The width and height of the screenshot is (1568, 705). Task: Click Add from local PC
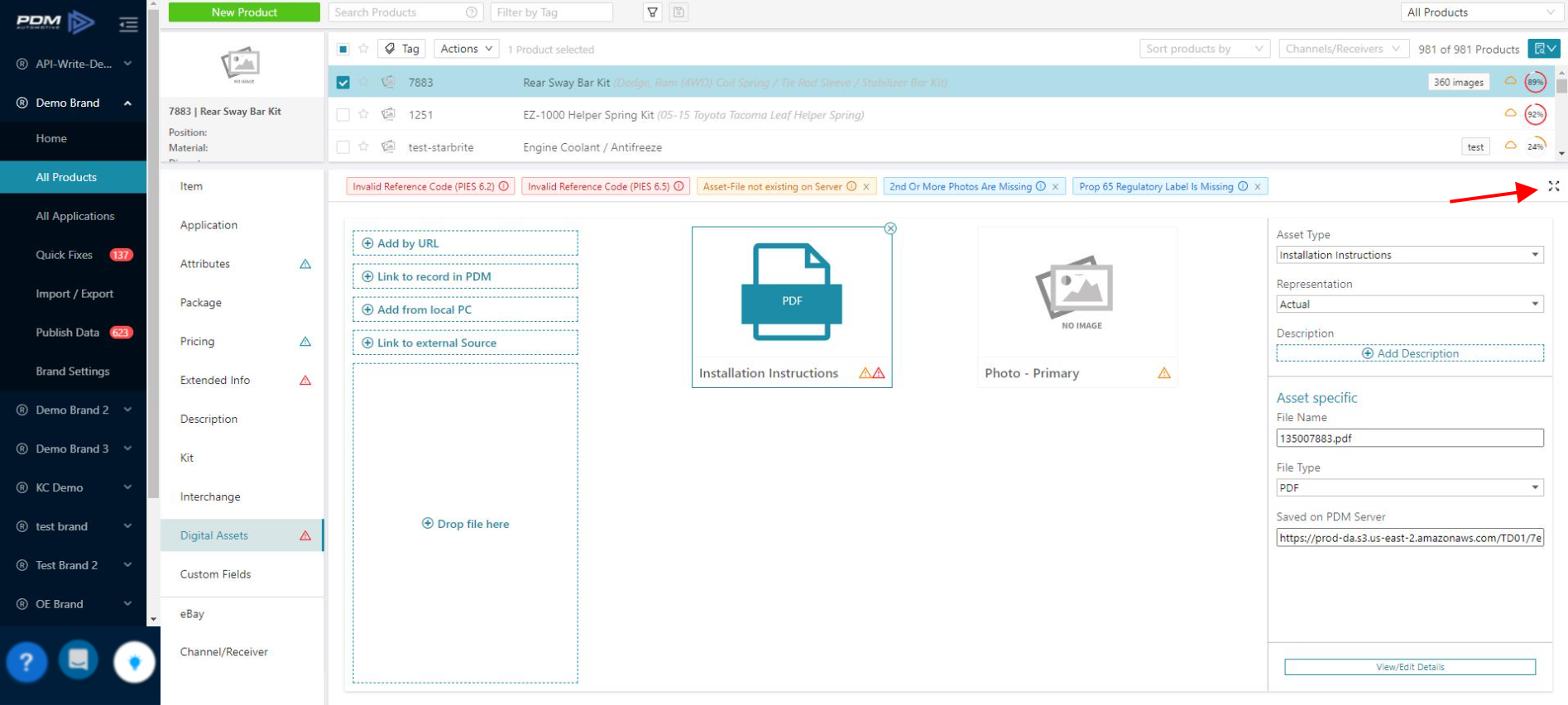[x=465, y=309]
